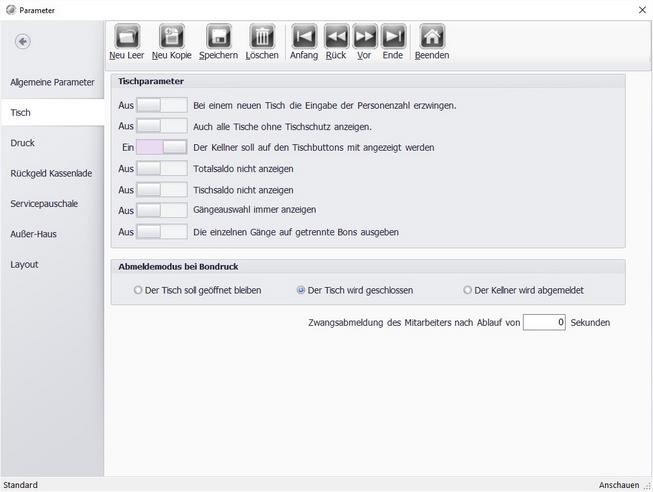Screen dimensions: 653x492
Task: Go back one record with Rück
Action: (336, 36)
